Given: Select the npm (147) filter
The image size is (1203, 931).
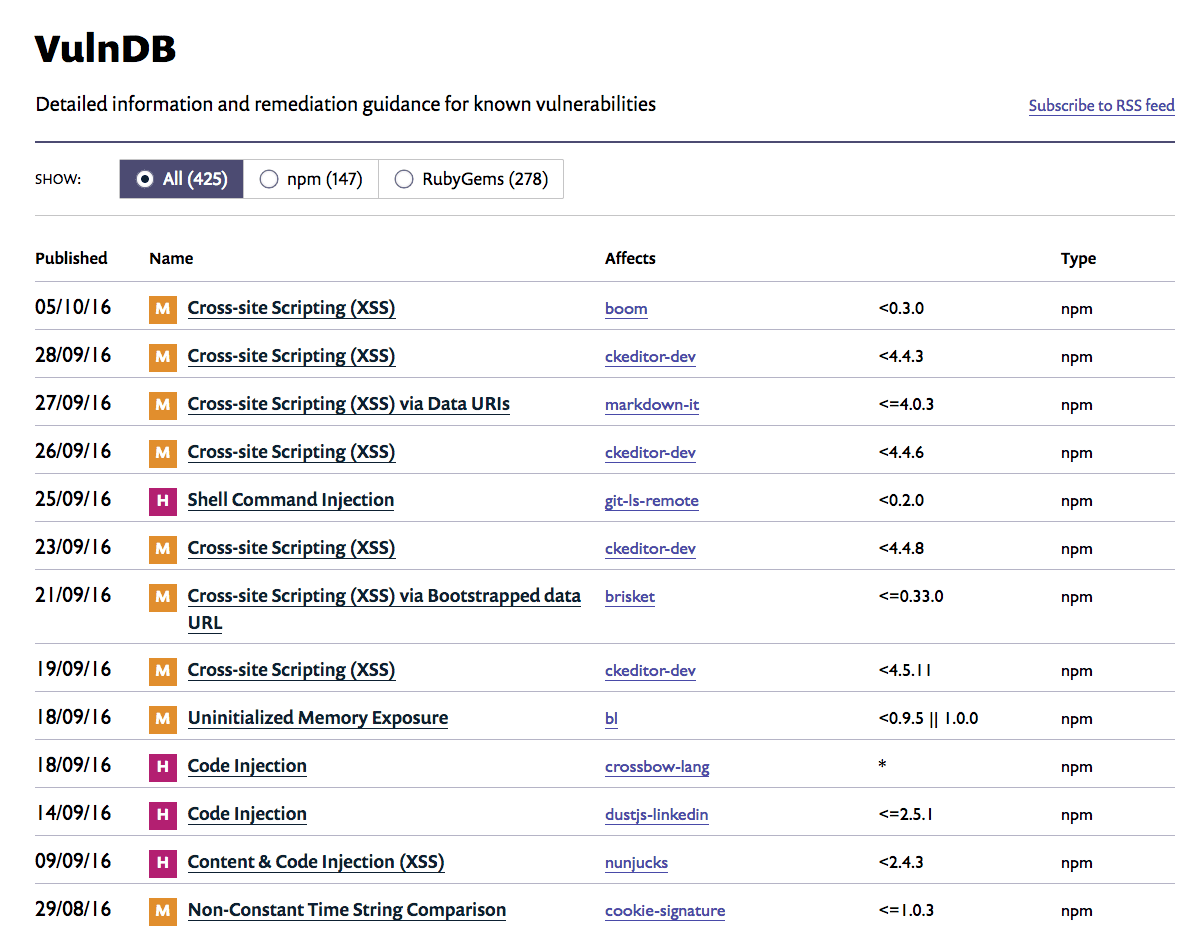Looking at the screenshot, I should point(311,179).
